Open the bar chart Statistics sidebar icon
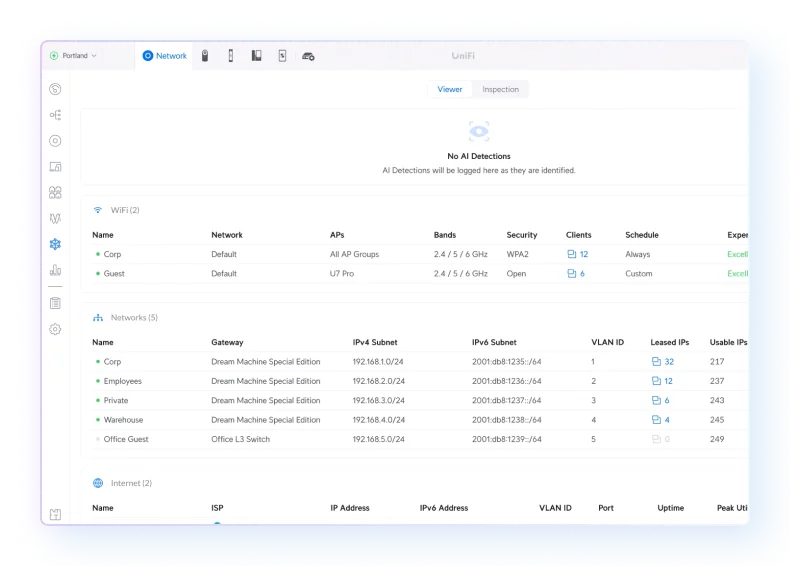The height and width of the screenshot is (566, 790). tap(55, 270)
